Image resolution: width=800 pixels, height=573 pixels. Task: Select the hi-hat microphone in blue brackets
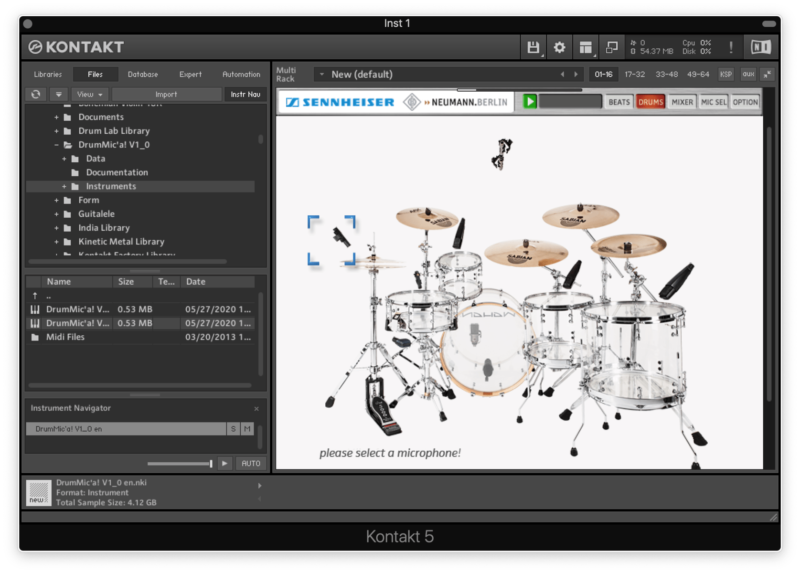[x=341, y=237]
